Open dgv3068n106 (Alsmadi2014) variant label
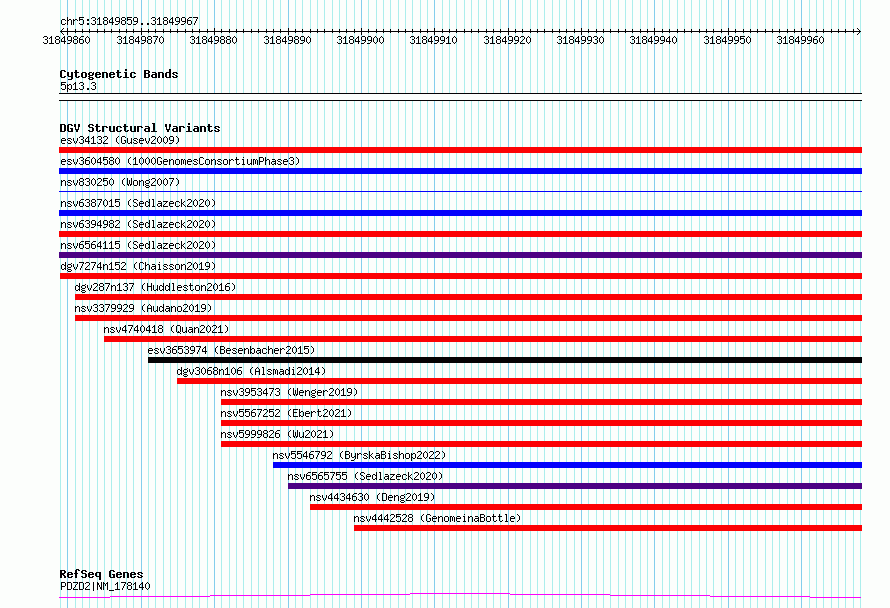This screenshot has height=608, width=890. (x=251, y=371)
